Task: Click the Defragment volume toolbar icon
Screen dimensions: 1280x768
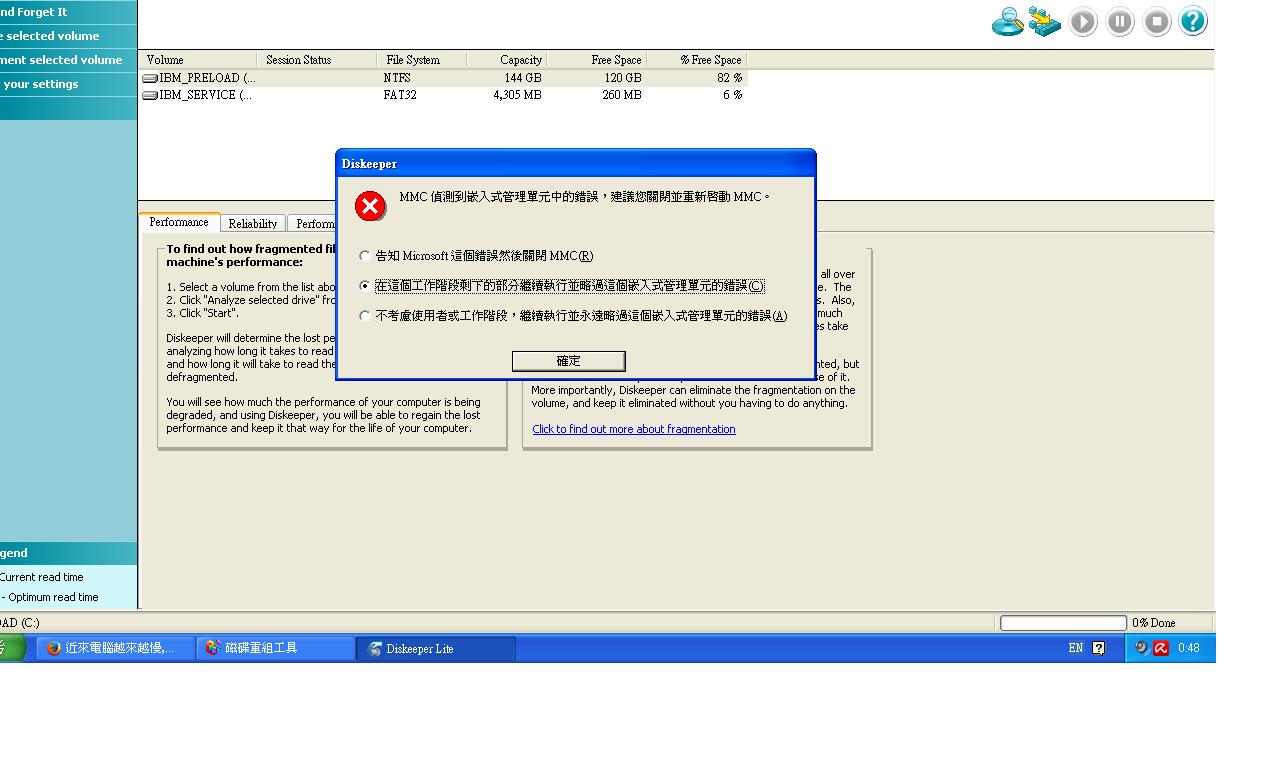Action: click(x=1045, y=21)
